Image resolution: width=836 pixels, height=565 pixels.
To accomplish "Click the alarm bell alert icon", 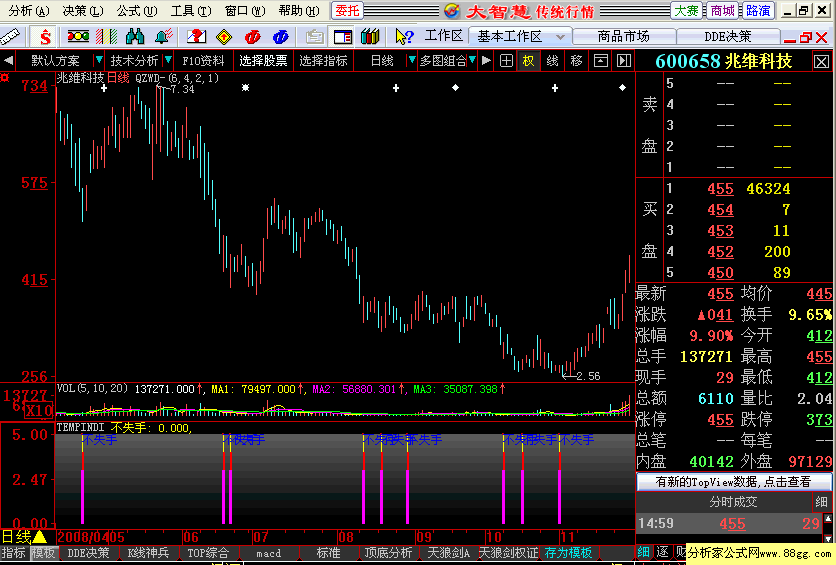I will coord(164,36).
